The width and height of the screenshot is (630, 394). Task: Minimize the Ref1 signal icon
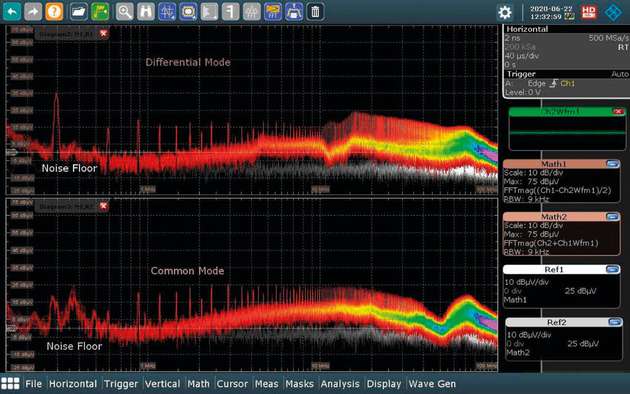(x=613, y=269)
